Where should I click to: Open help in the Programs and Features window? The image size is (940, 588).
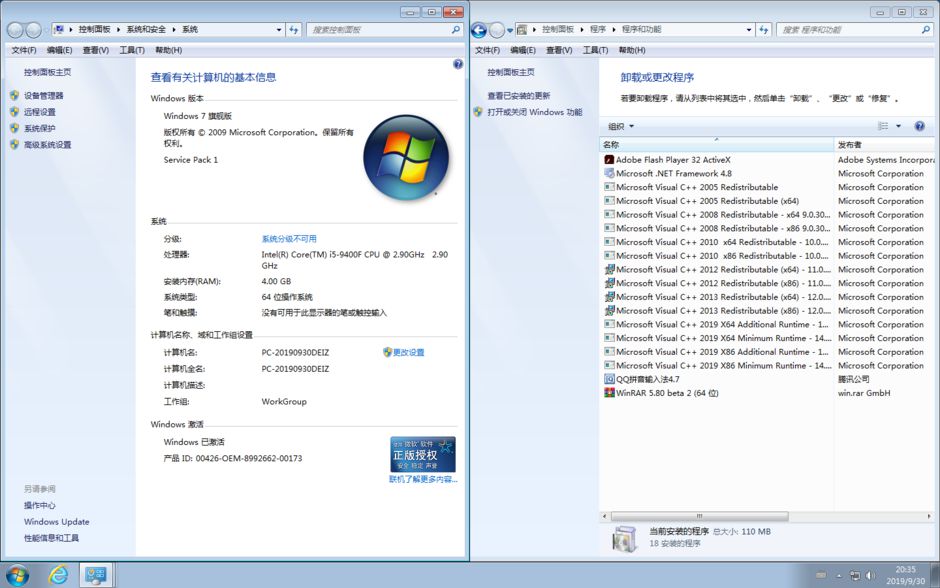click(x=920, y=126)
